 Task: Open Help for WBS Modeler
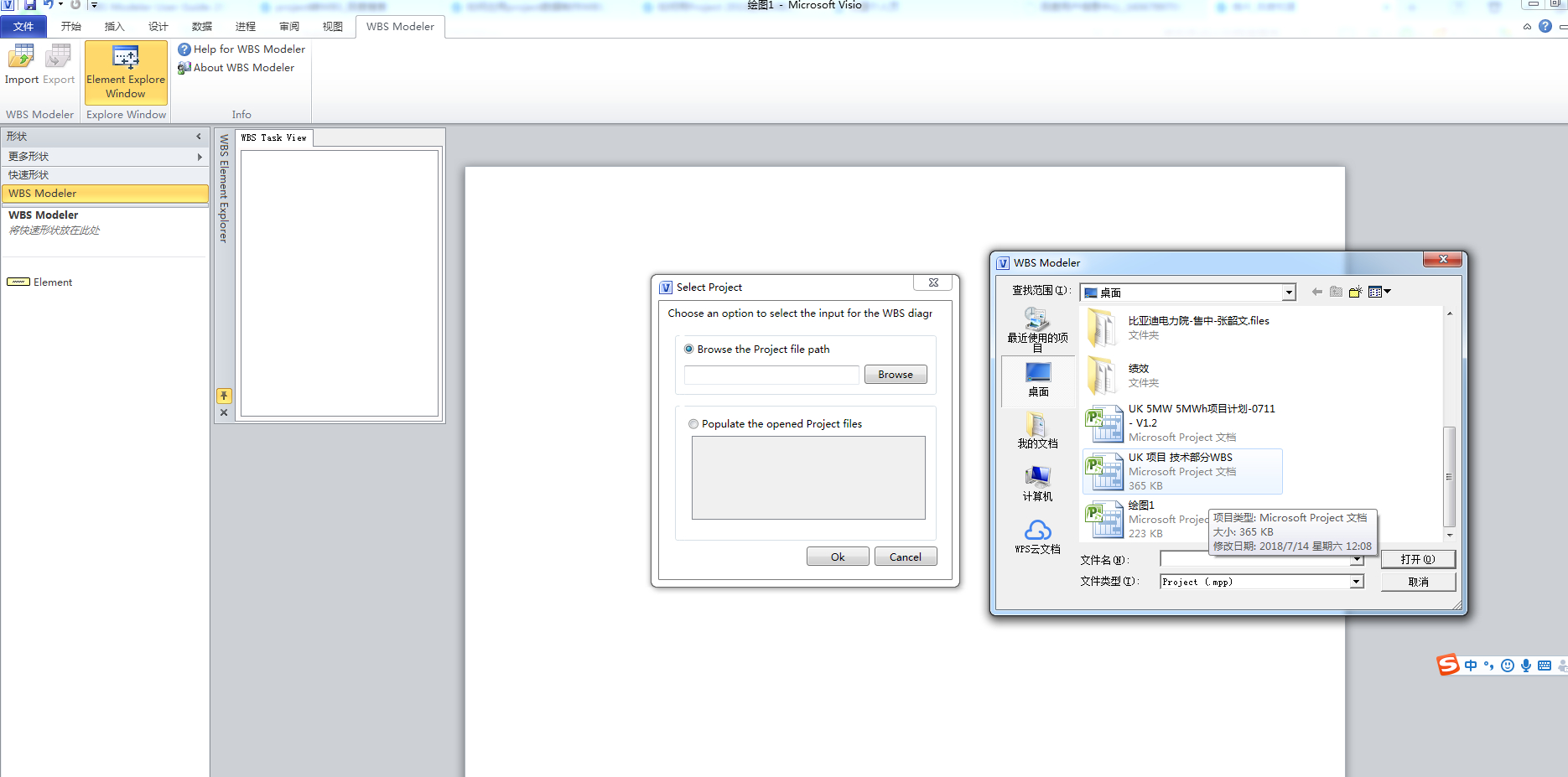point(241,49)
